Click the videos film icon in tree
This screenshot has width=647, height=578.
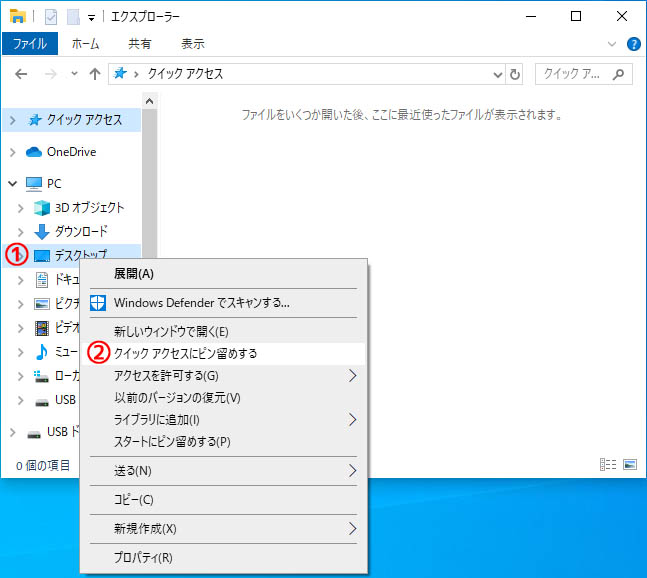42,328
